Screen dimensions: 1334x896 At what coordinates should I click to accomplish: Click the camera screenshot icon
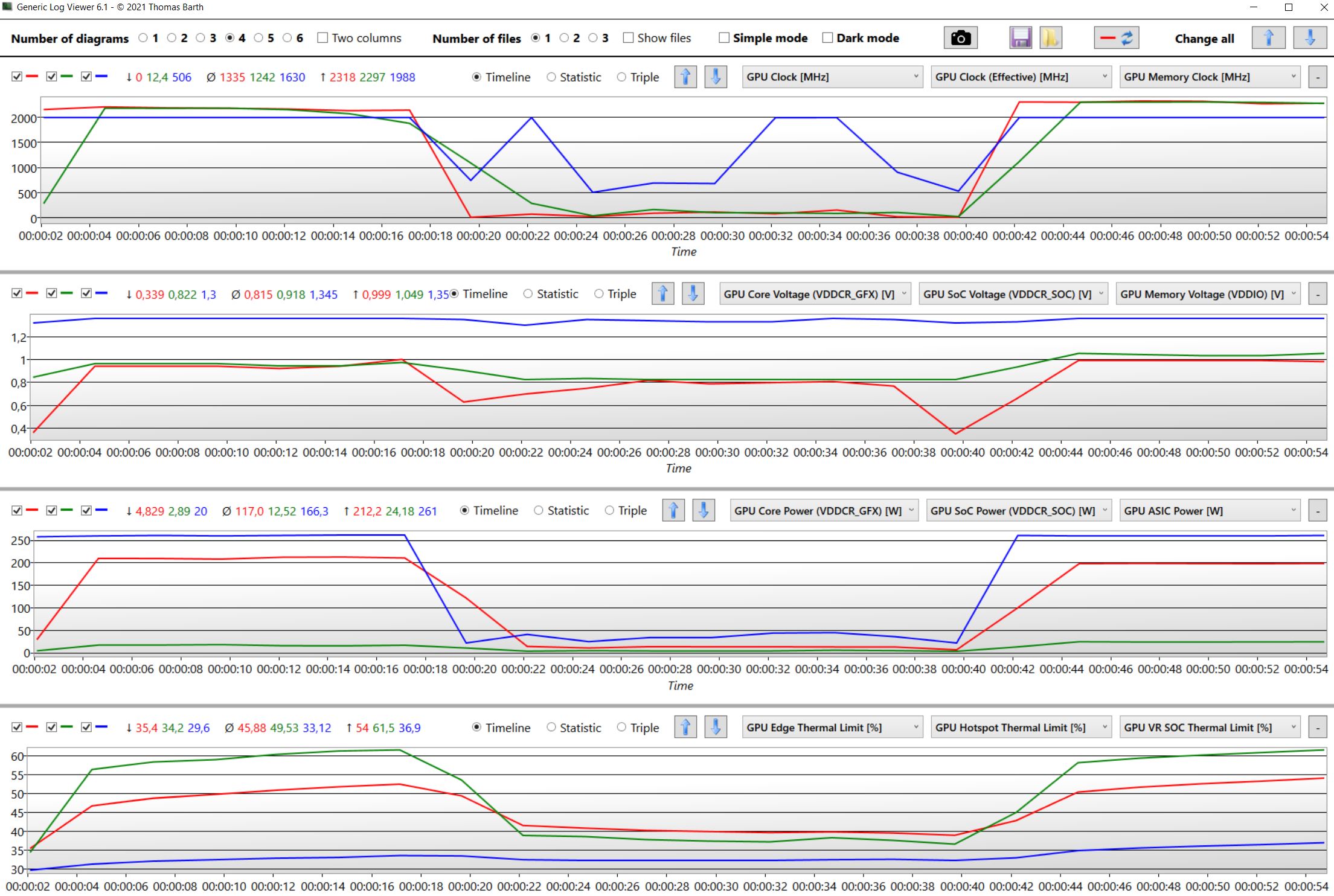click(x=960, y=38)
